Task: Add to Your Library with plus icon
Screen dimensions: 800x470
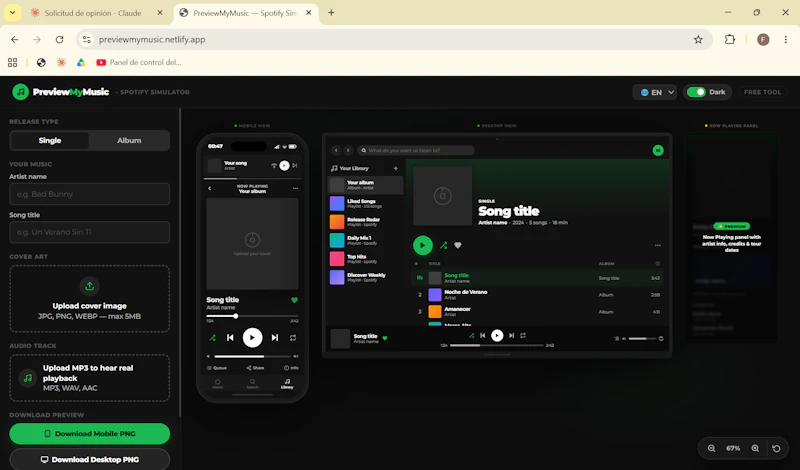Action: tap(395, 168)
